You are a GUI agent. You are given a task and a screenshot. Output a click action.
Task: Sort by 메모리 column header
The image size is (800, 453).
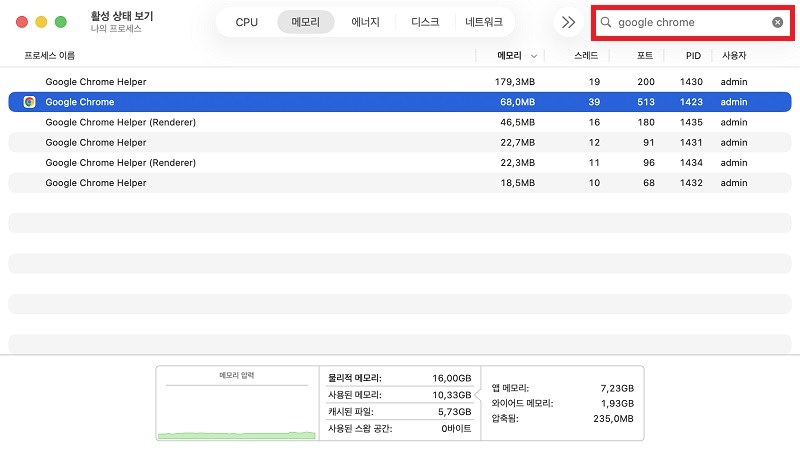509,56
